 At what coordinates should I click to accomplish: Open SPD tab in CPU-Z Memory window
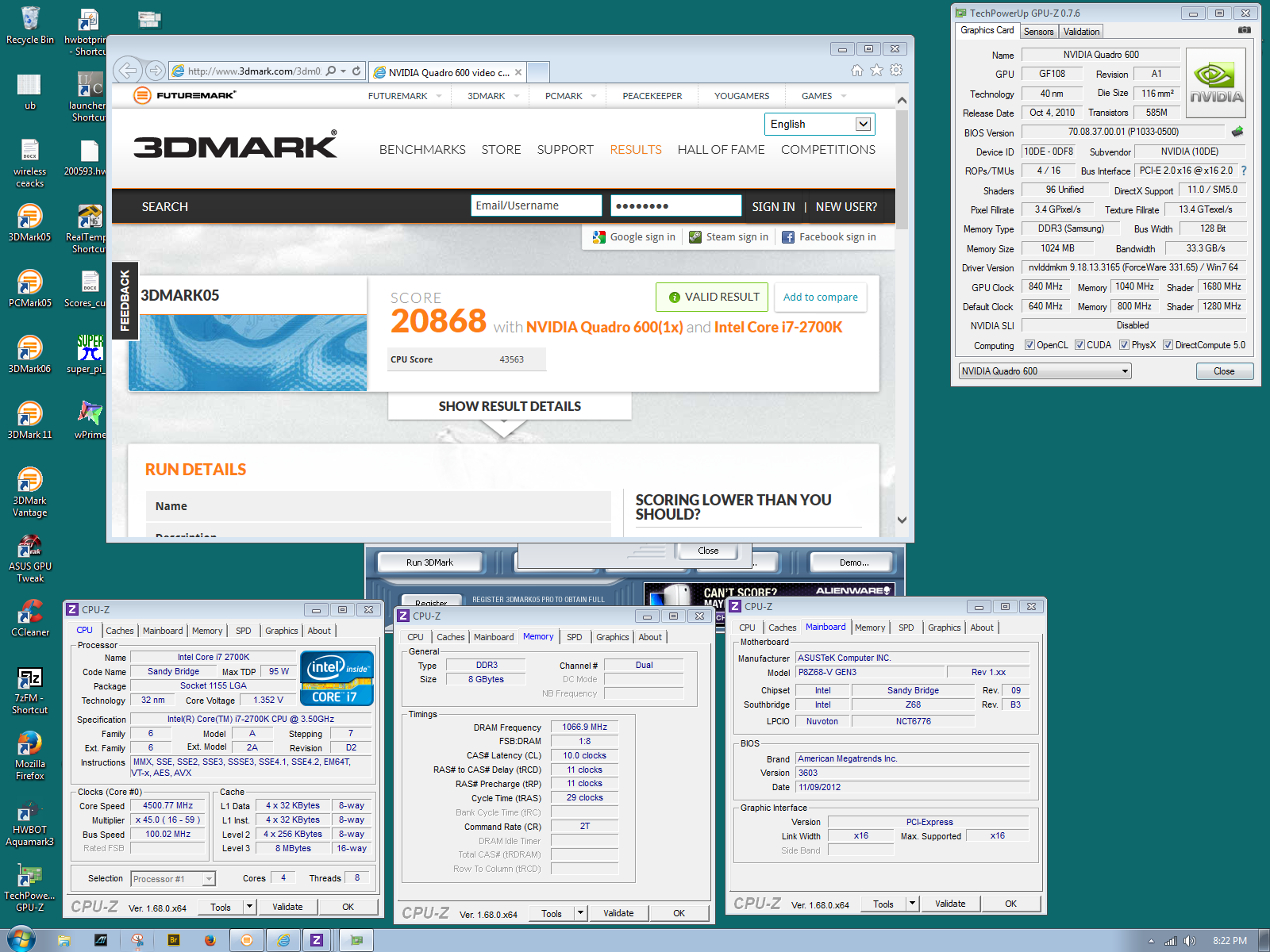tap(575, 637)
